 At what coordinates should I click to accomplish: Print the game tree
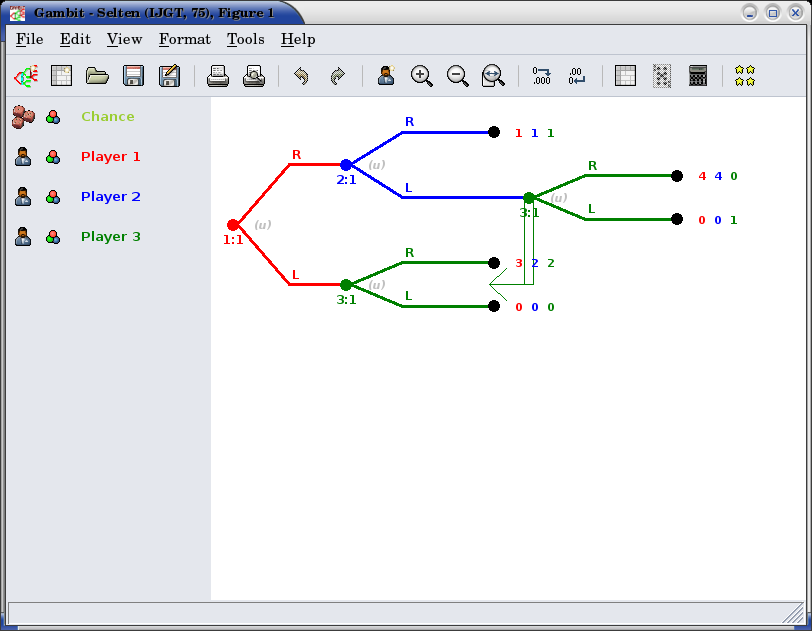(218, 76)
